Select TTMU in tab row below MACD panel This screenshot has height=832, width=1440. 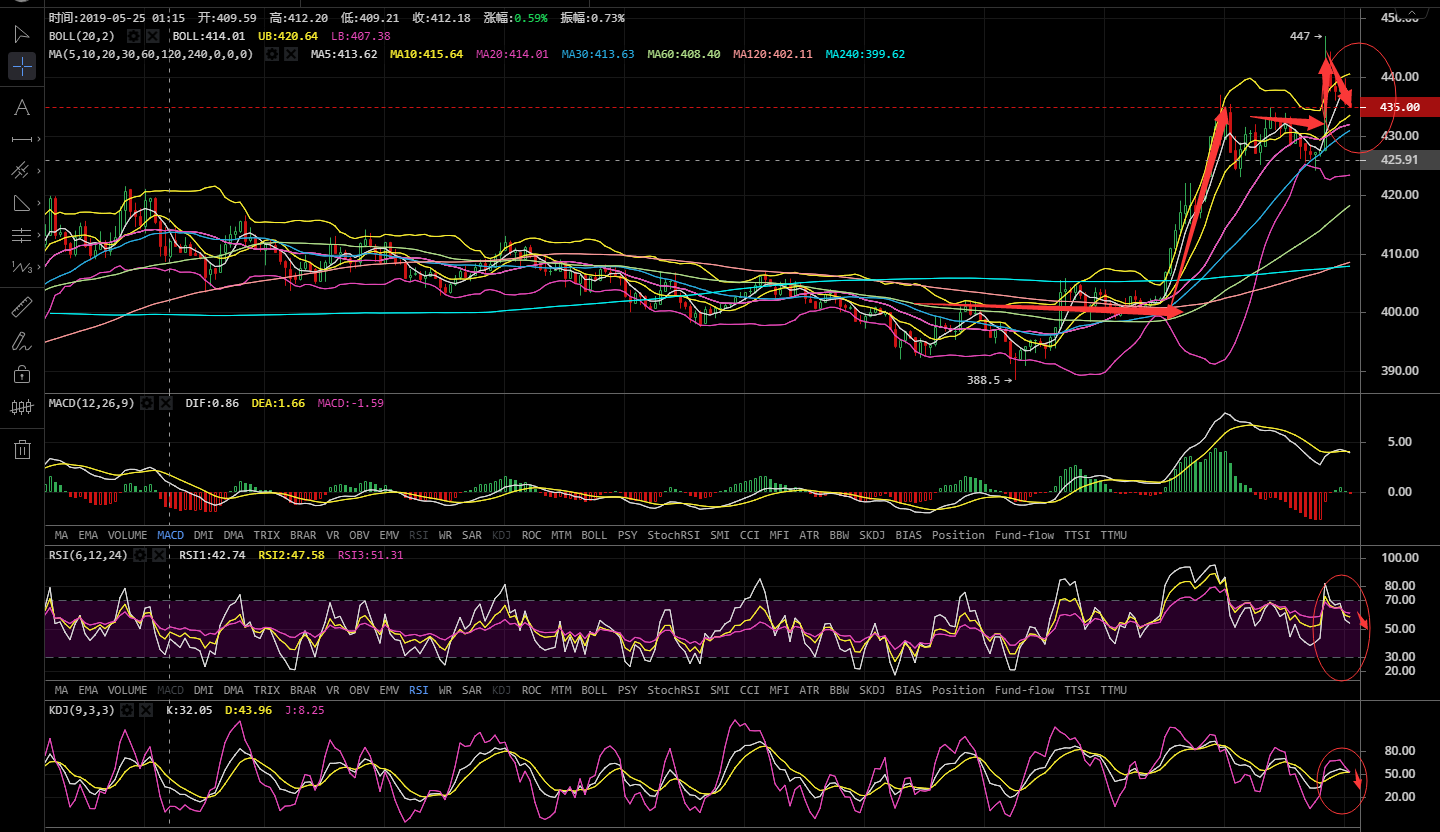click(x=1113, y=535)
